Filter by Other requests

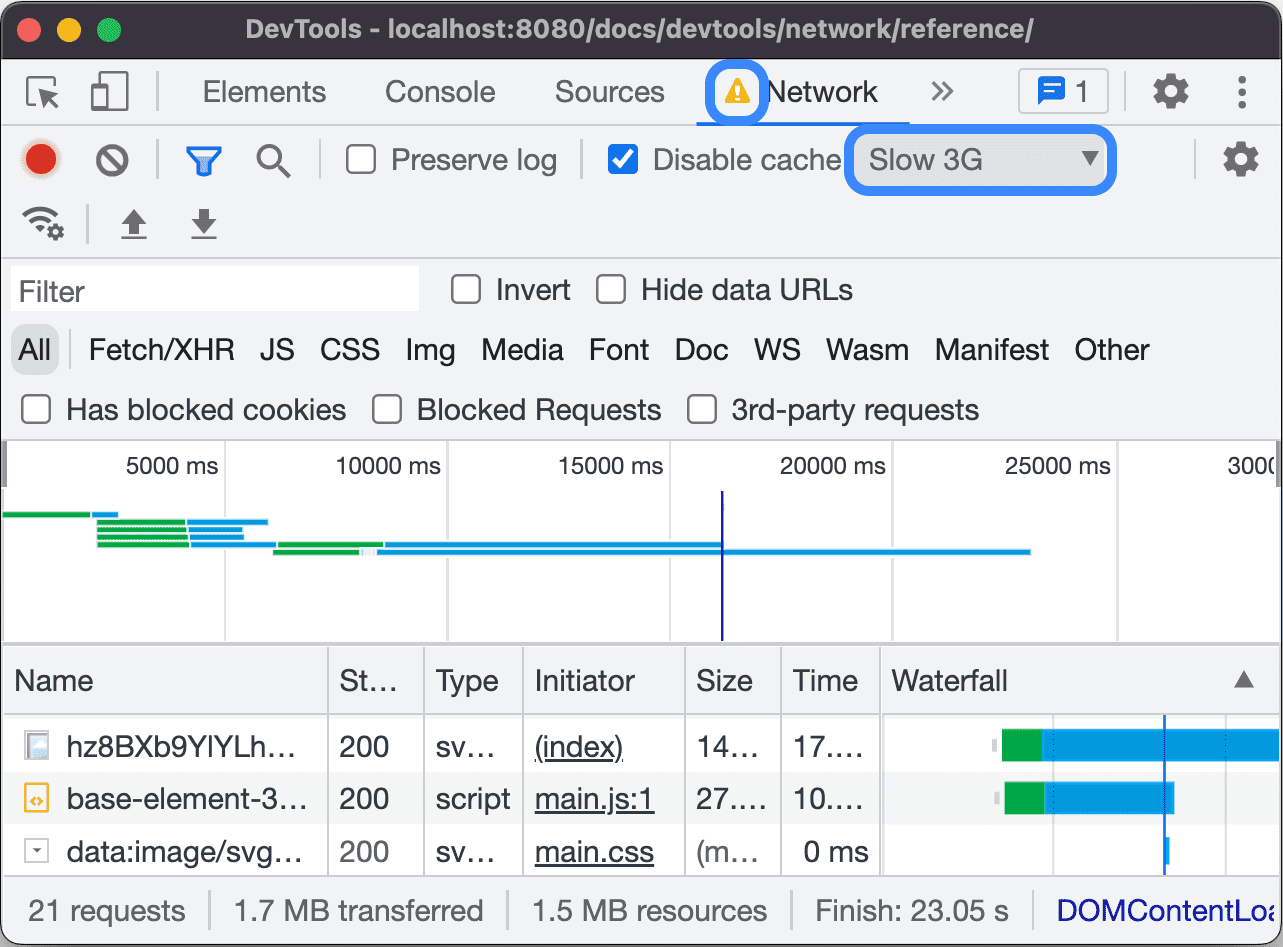coord(1112,350)
